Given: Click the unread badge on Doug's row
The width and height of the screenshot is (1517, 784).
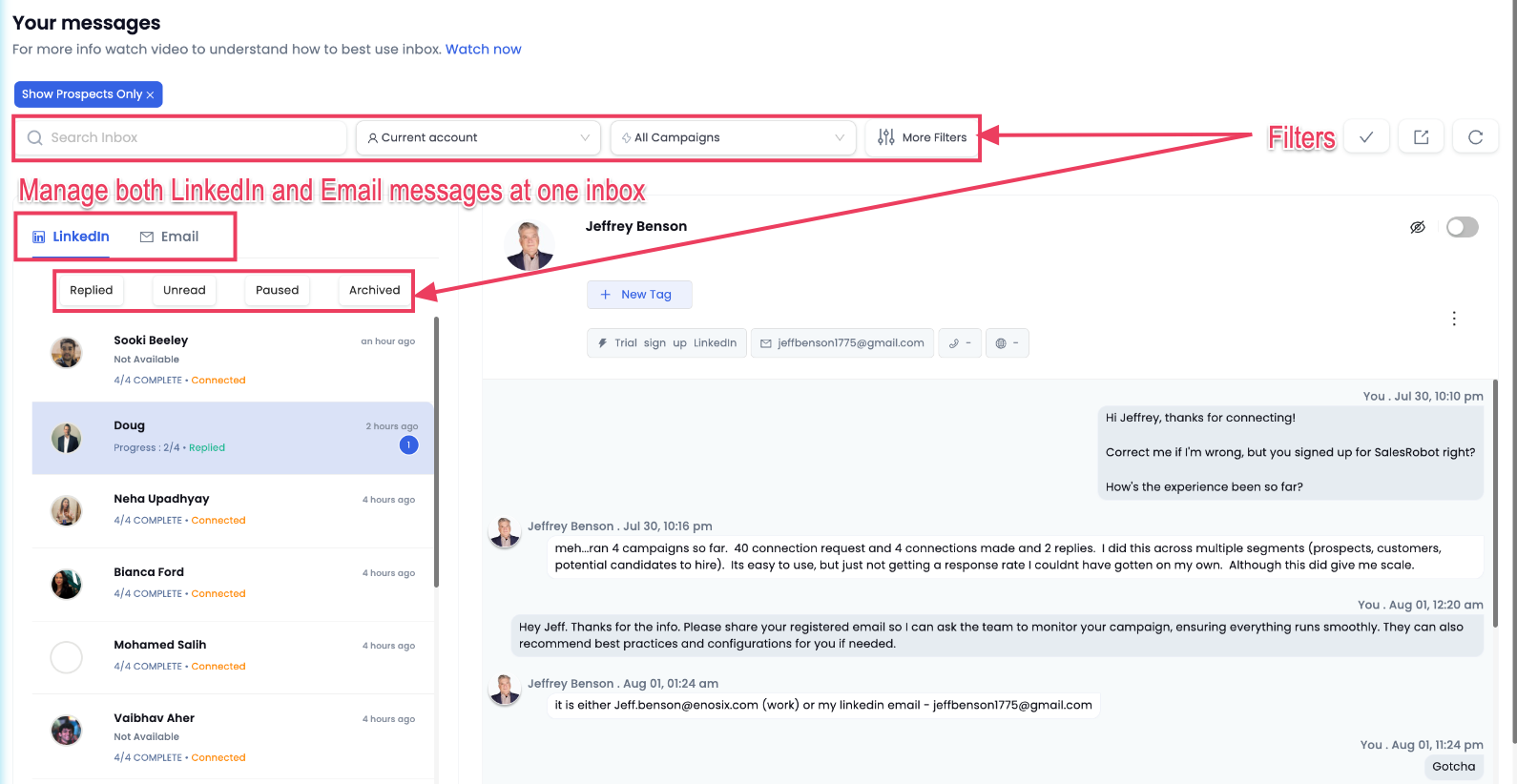Looking at the screenshot, I should 408,444.
